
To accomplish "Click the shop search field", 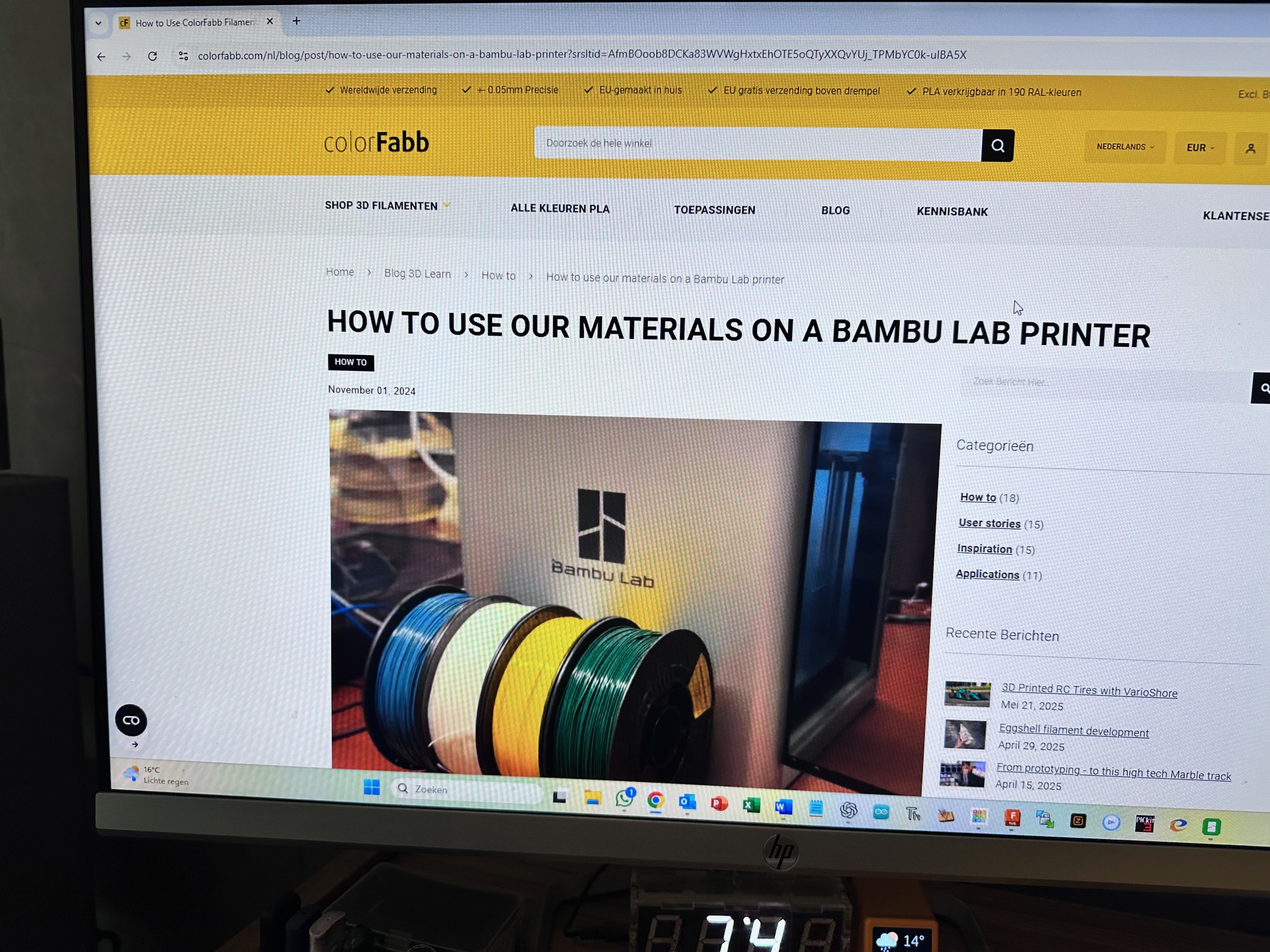I will click(x=758, y=144).
